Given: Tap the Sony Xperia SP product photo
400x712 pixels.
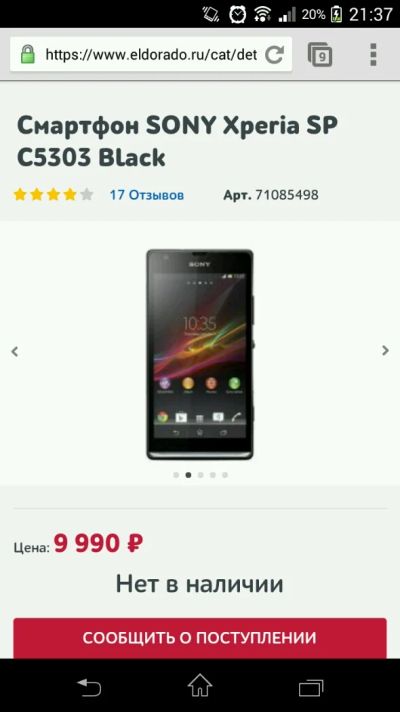Looking at the screenshot, I should [x=200, y=355].
